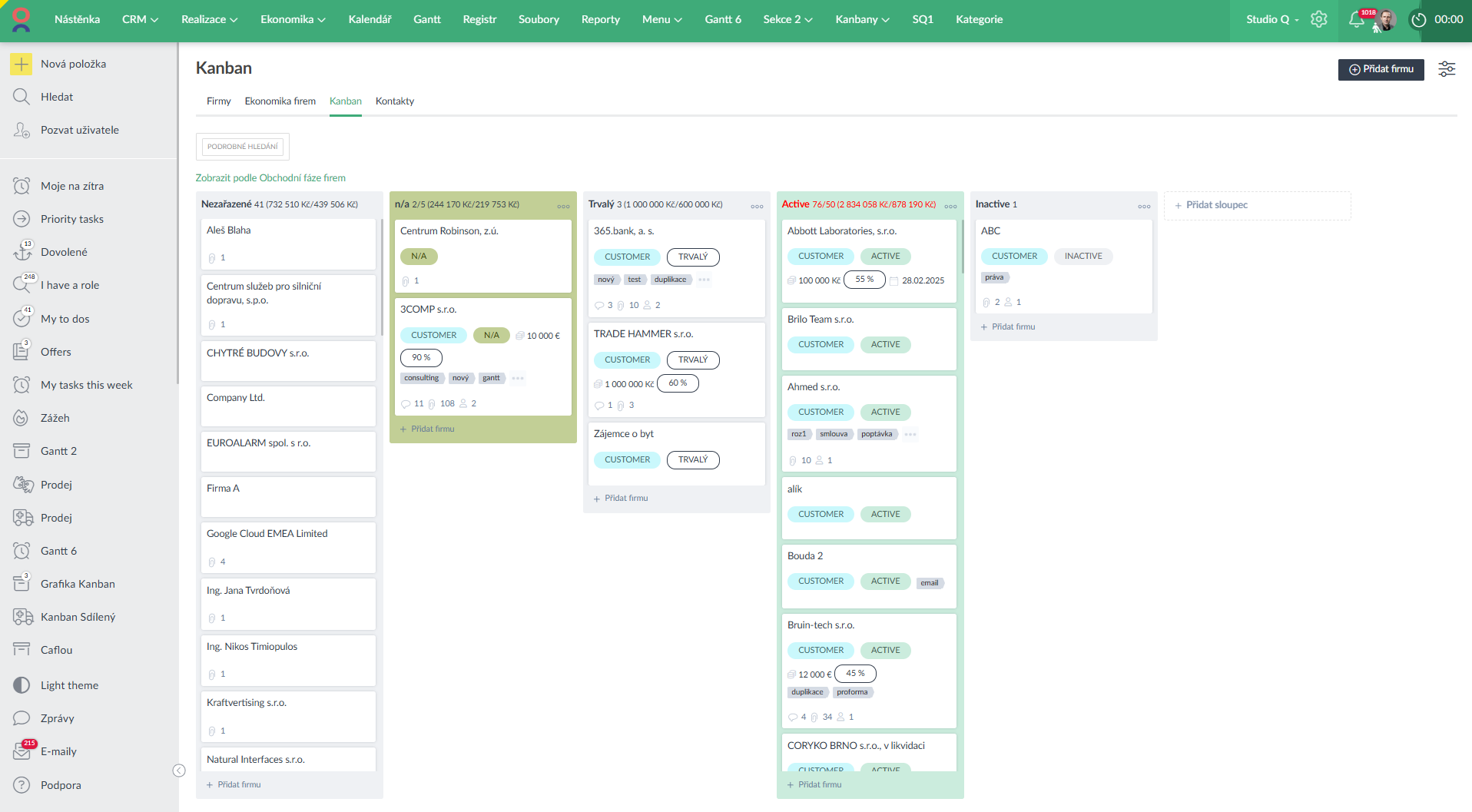Click the timer clock icon
This screenshot has width=1472, height=812.
(1418, 20)
